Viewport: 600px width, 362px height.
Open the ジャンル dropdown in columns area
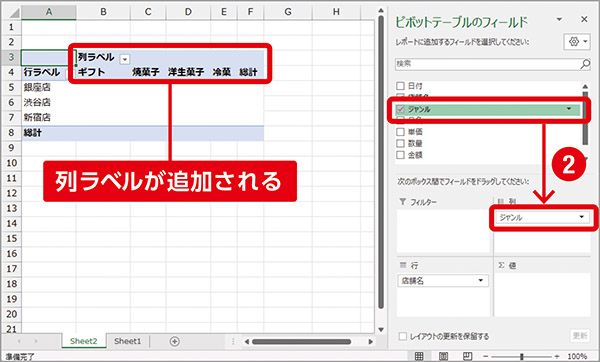581,217
